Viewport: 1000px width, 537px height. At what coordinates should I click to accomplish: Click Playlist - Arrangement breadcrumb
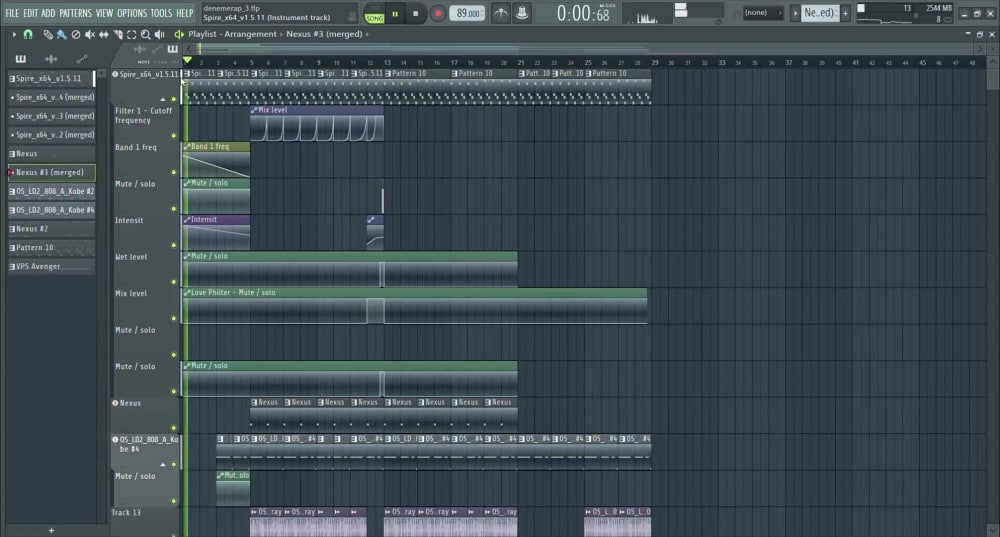(232, 34)
